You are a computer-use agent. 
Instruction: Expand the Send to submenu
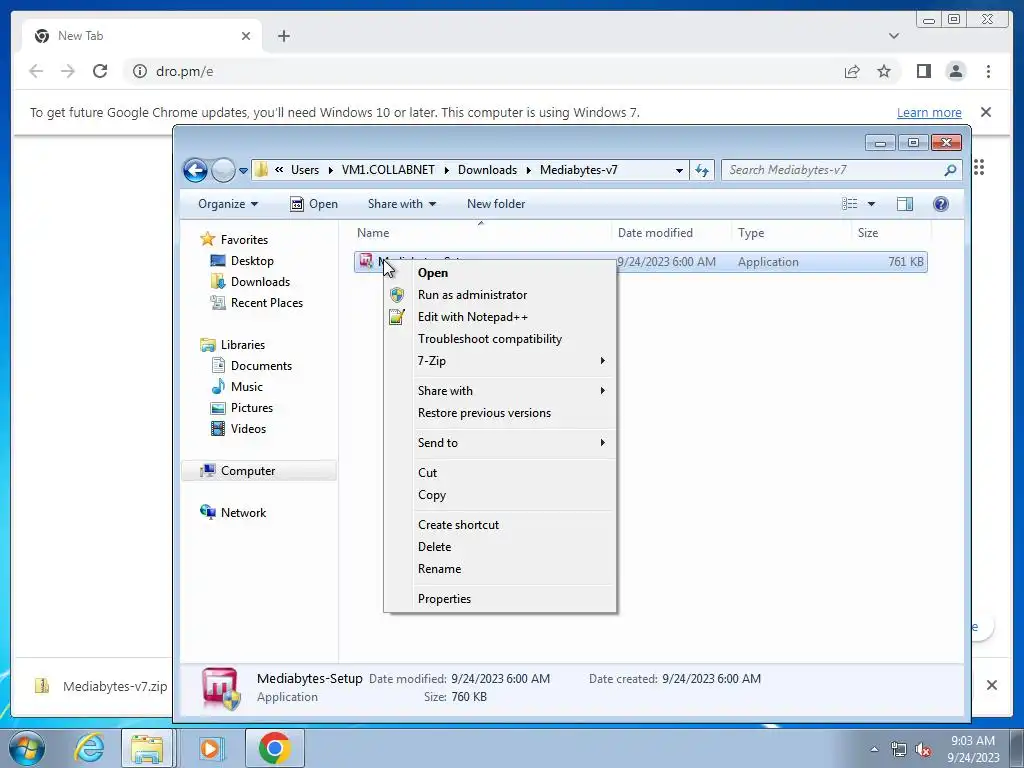click(500, 443)
